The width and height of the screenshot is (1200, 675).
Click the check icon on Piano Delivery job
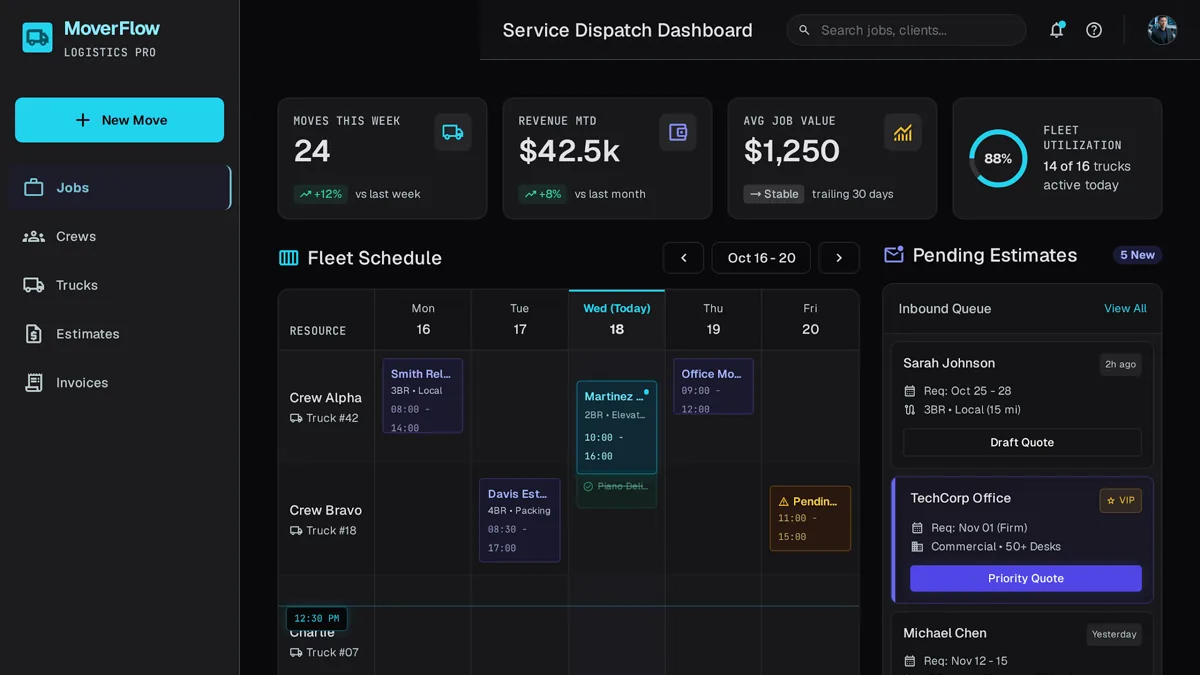588,487
